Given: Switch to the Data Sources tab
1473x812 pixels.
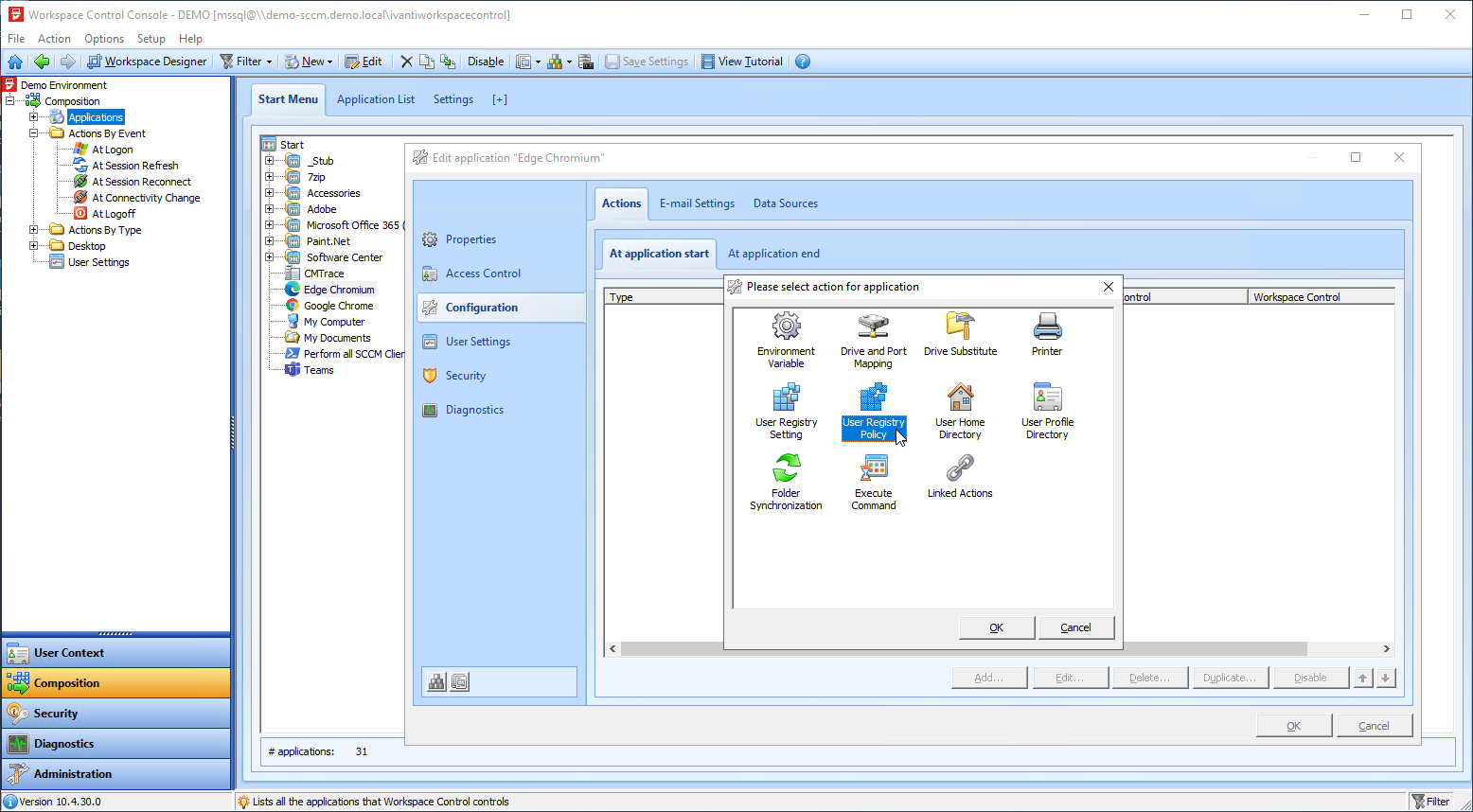Looking at the screenshot, I should tap(785, 203).
